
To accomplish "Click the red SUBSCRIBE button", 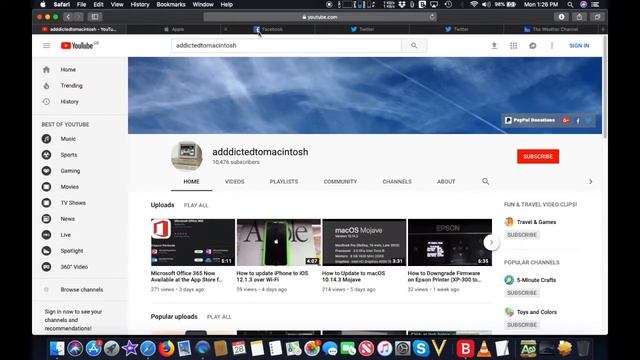I will 538,156.
